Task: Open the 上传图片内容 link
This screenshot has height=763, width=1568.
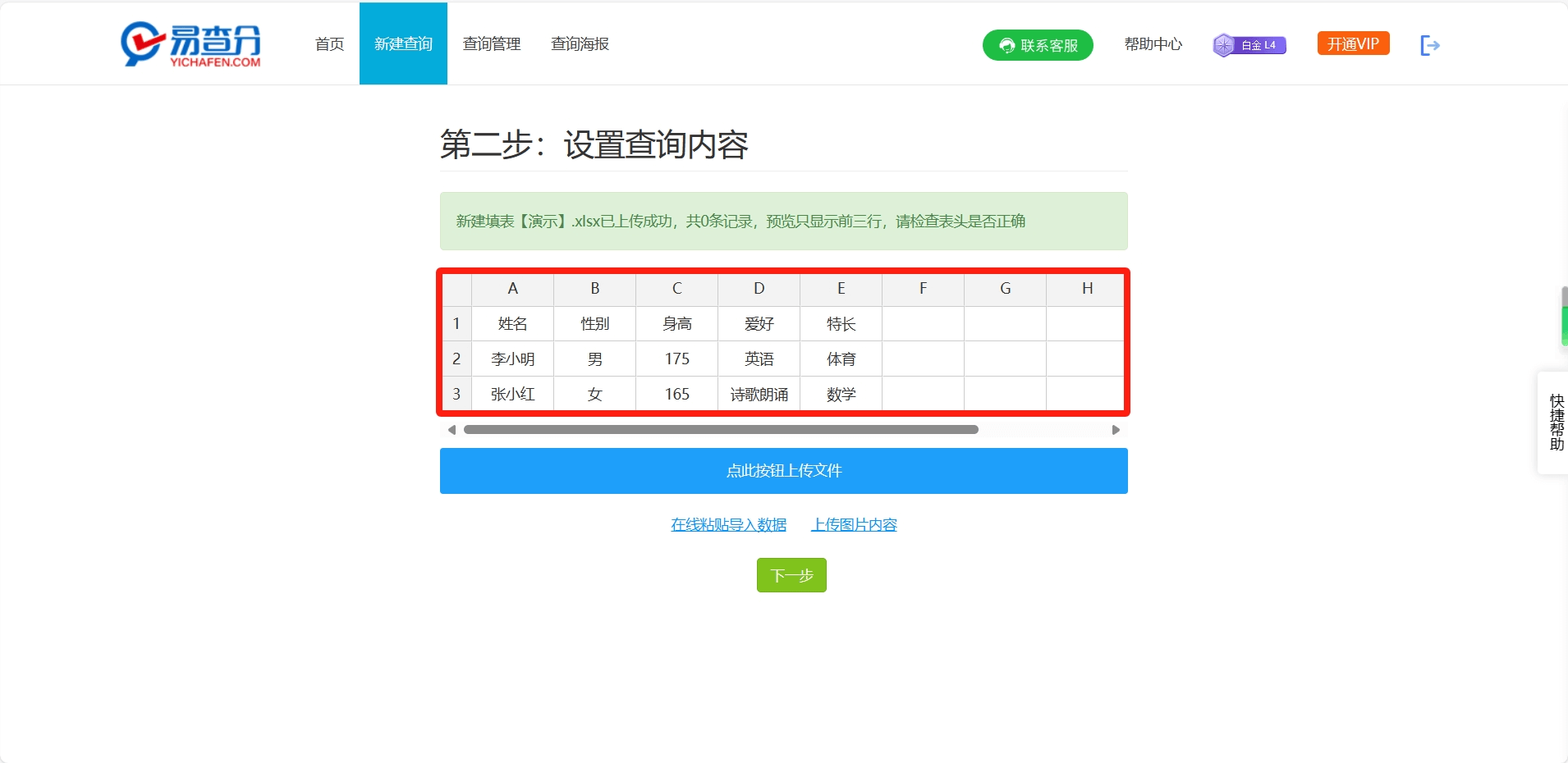Action: point(854,524)
